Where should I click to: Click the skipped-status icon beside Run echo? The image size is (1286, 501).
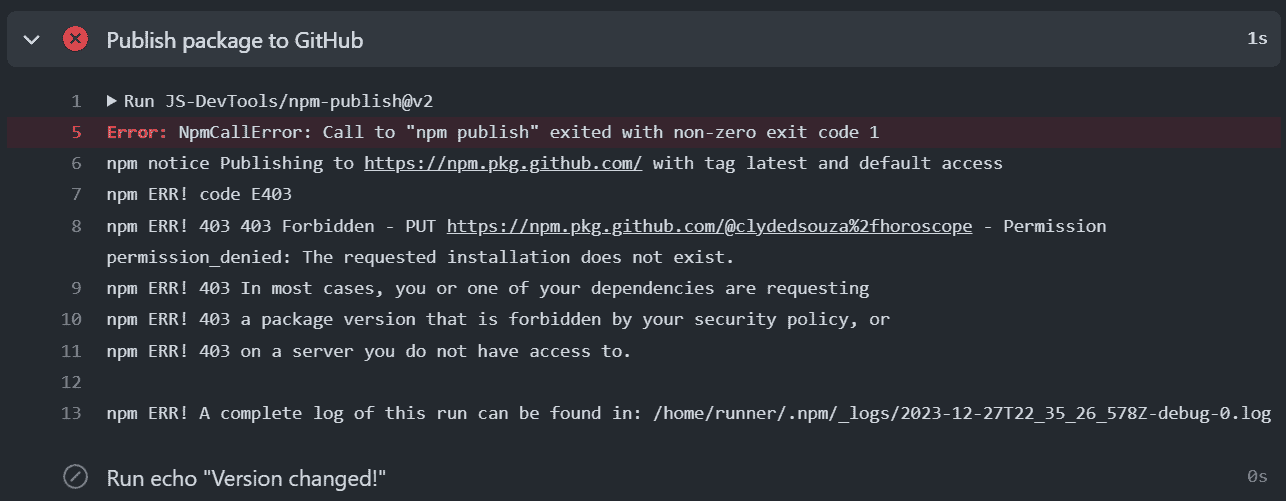click(75, 477)
